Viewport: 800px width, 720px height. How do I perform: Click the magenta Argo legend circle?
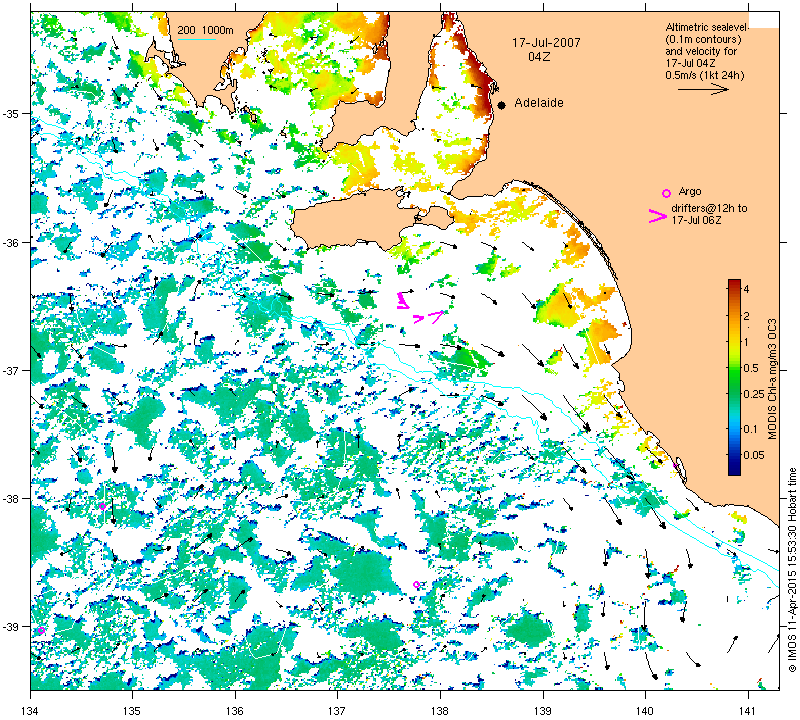tap(666, 193)
